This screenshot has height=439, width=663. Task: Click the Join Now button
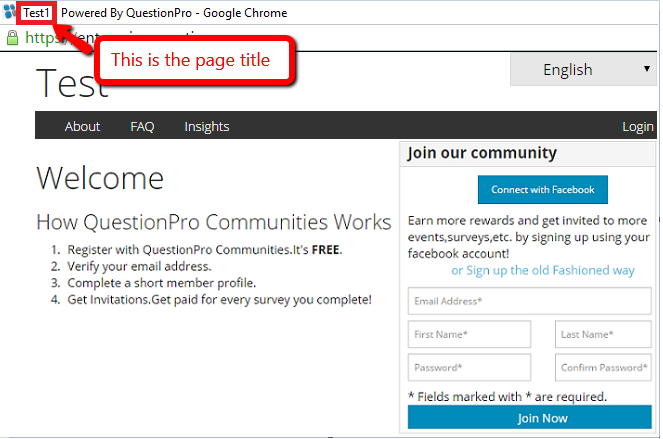[x=529, y=417]
